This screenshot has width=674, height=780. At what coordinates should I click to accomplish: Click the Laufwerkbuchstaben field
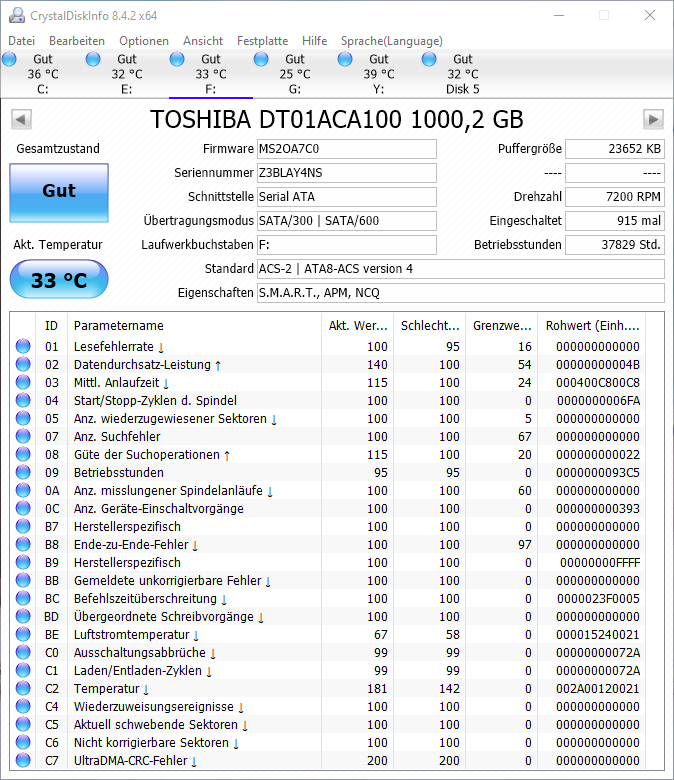click(347, 245)
